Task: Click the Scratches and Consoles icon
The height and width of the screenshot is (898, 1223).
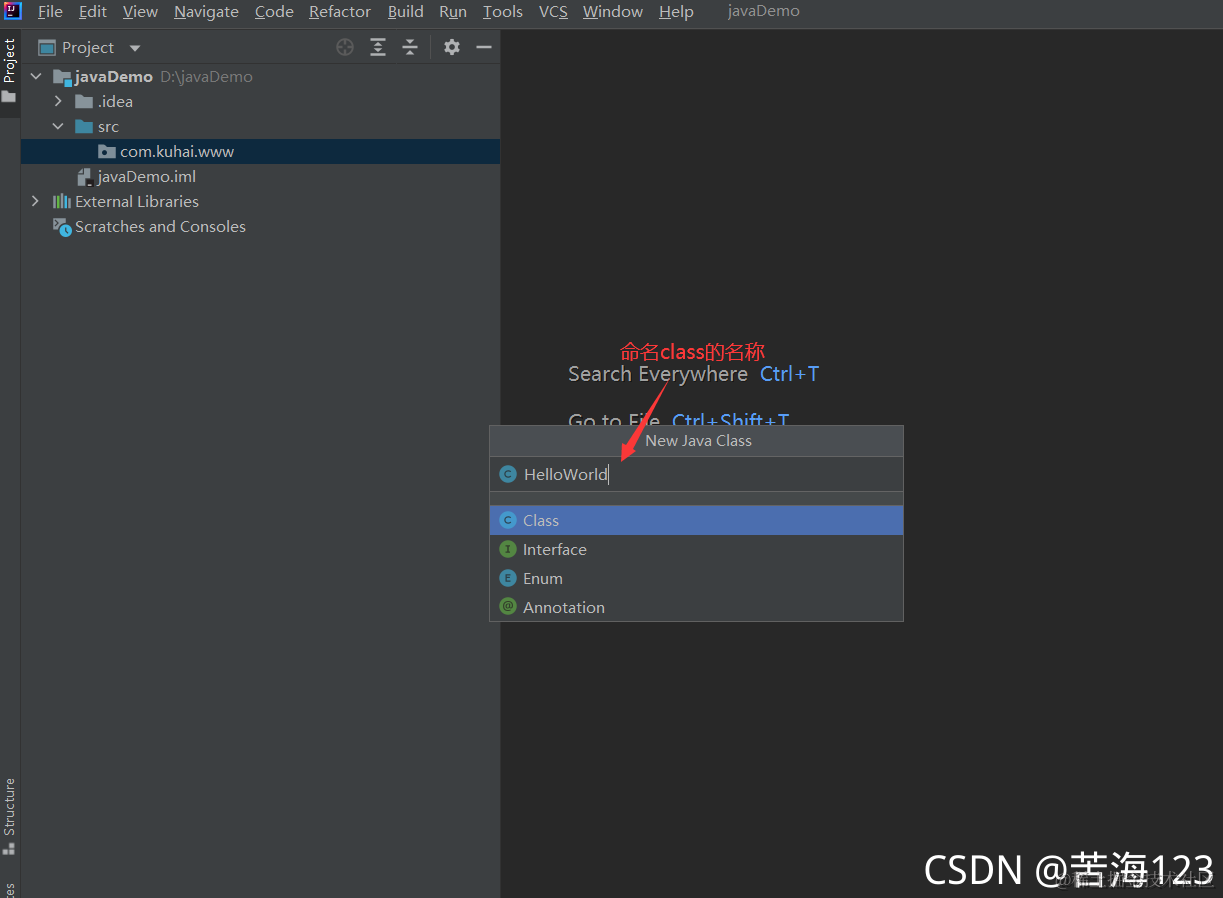Action: coord(62,227)
